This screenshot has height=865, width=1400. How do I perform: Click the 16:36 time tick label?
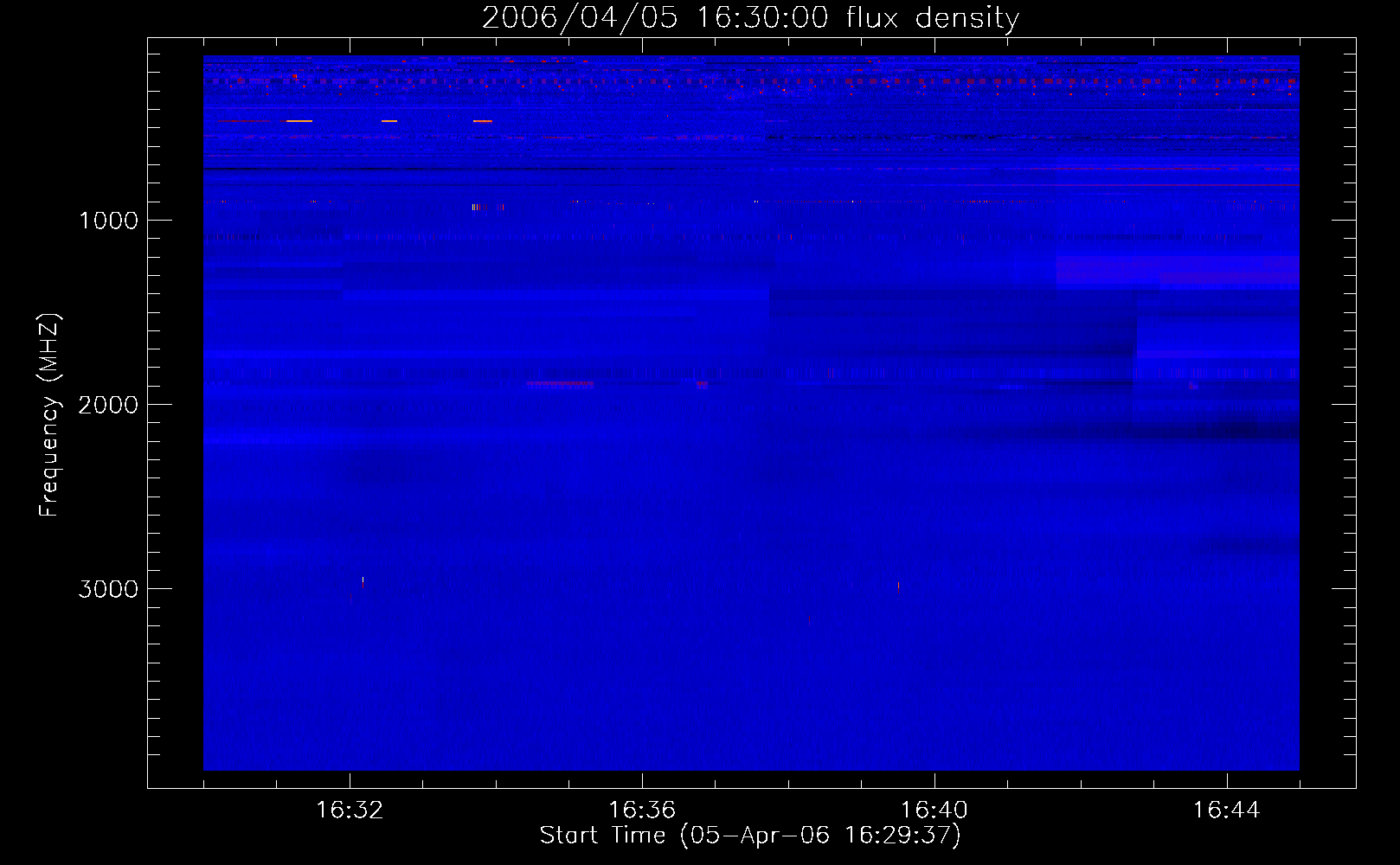click(642, 811)
